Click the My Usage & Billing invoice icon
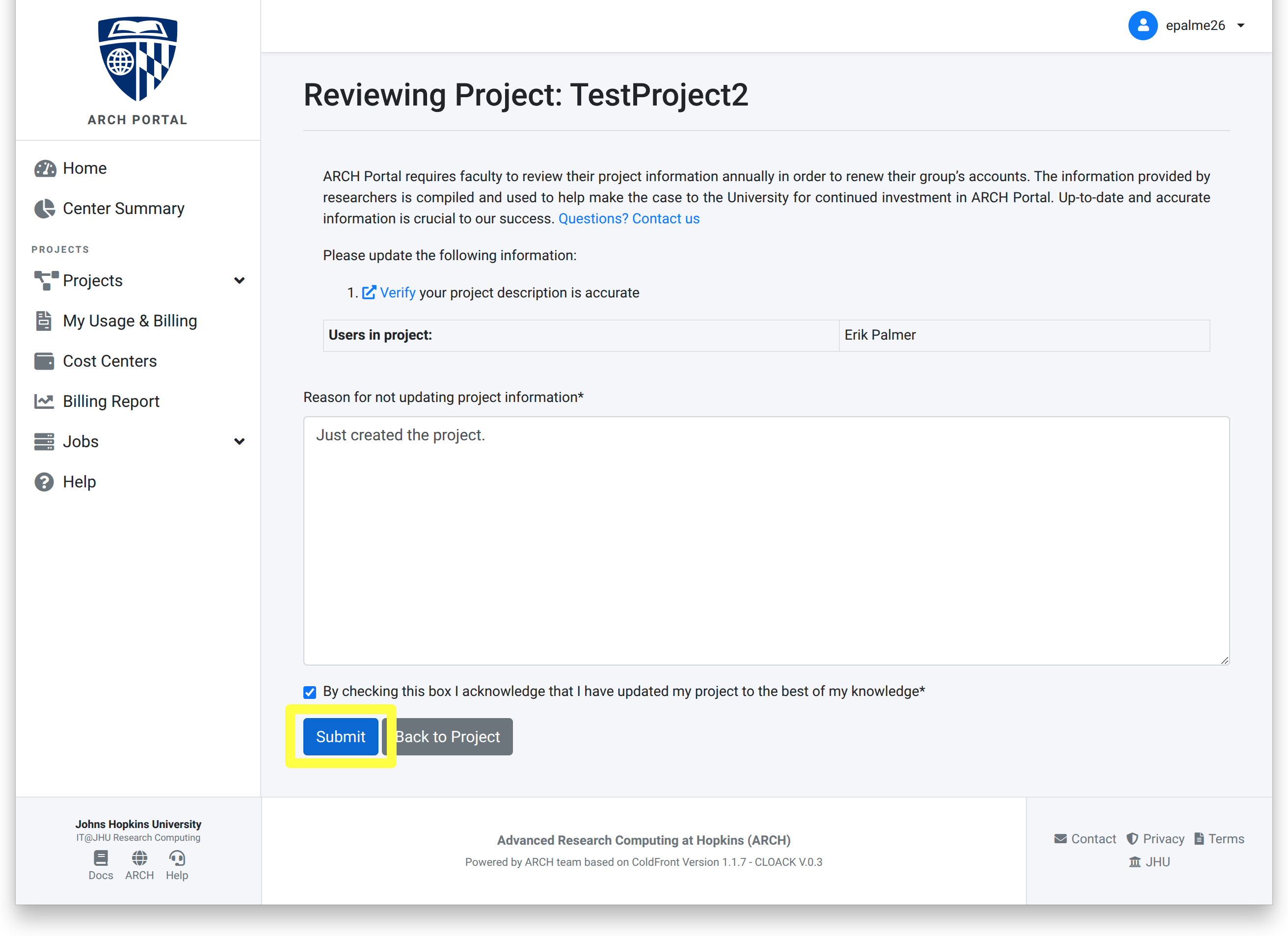The image size is (1288, 936). [44, 321]
